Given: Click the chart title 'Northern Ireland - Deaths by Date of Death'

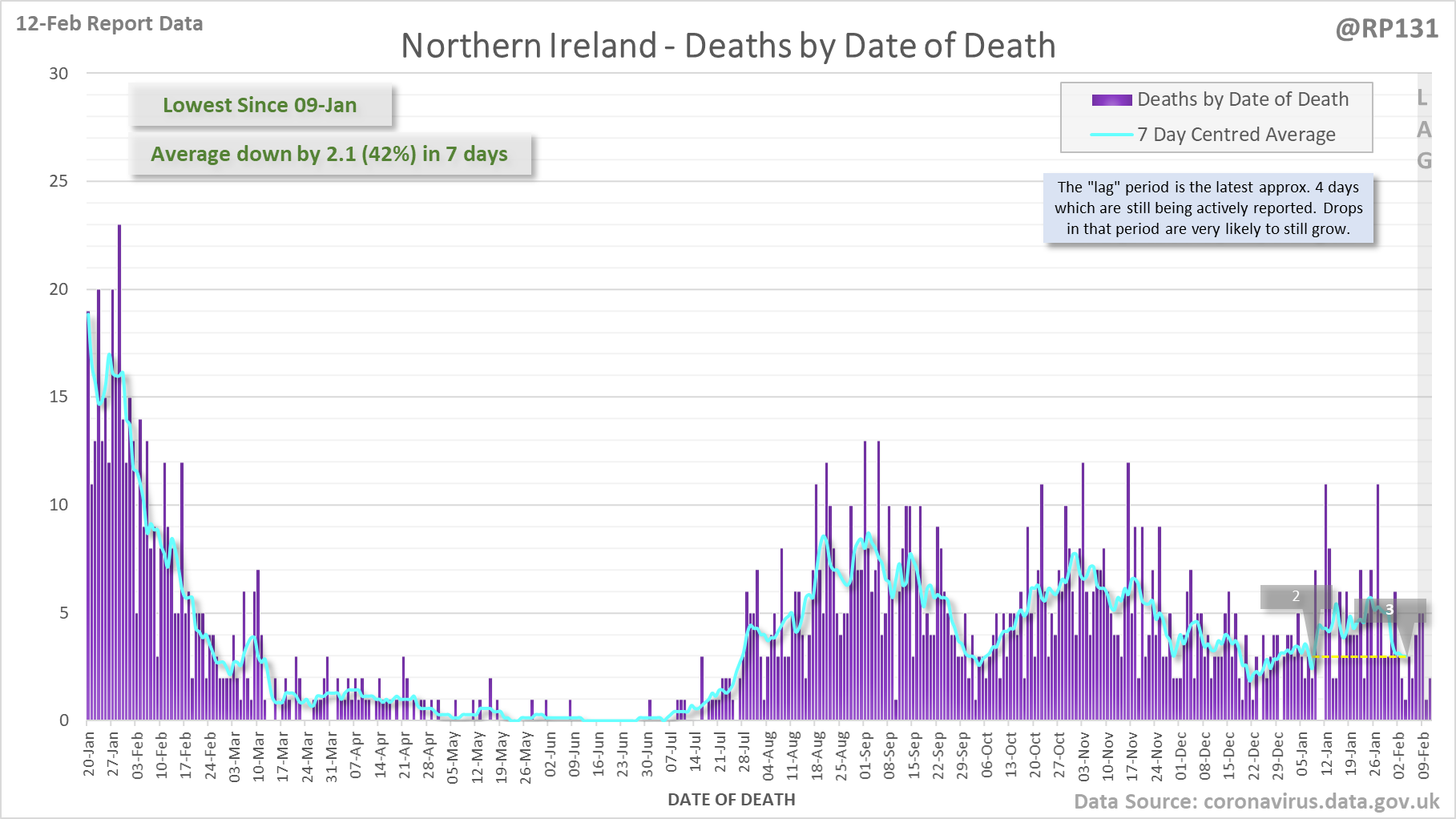Looking at the screenshot, I should [x=728, y=46].
